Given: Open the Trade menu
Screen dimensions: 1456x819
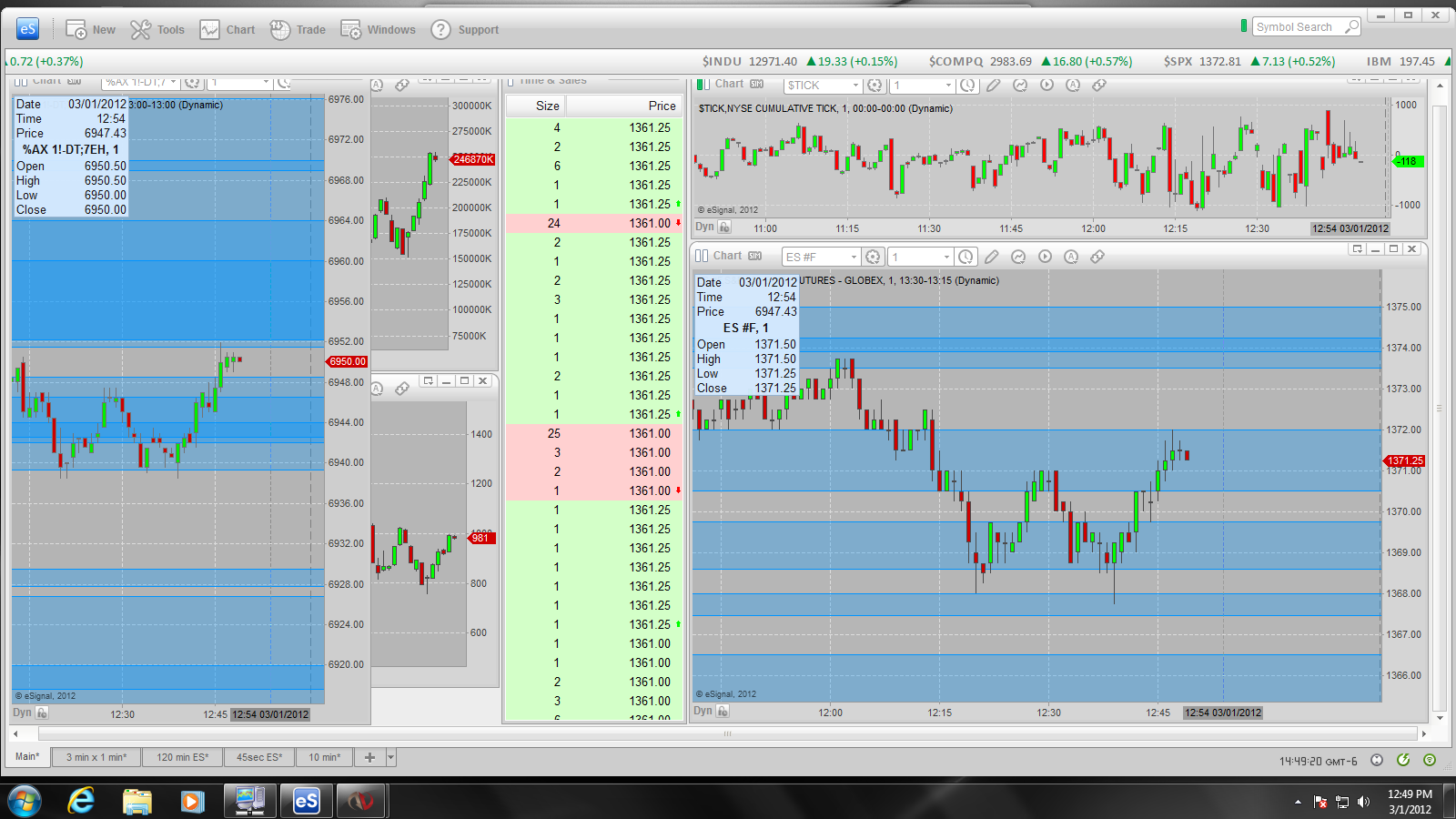Looking at the screenshot, I should pyautogui.click(x=298, y=30).
